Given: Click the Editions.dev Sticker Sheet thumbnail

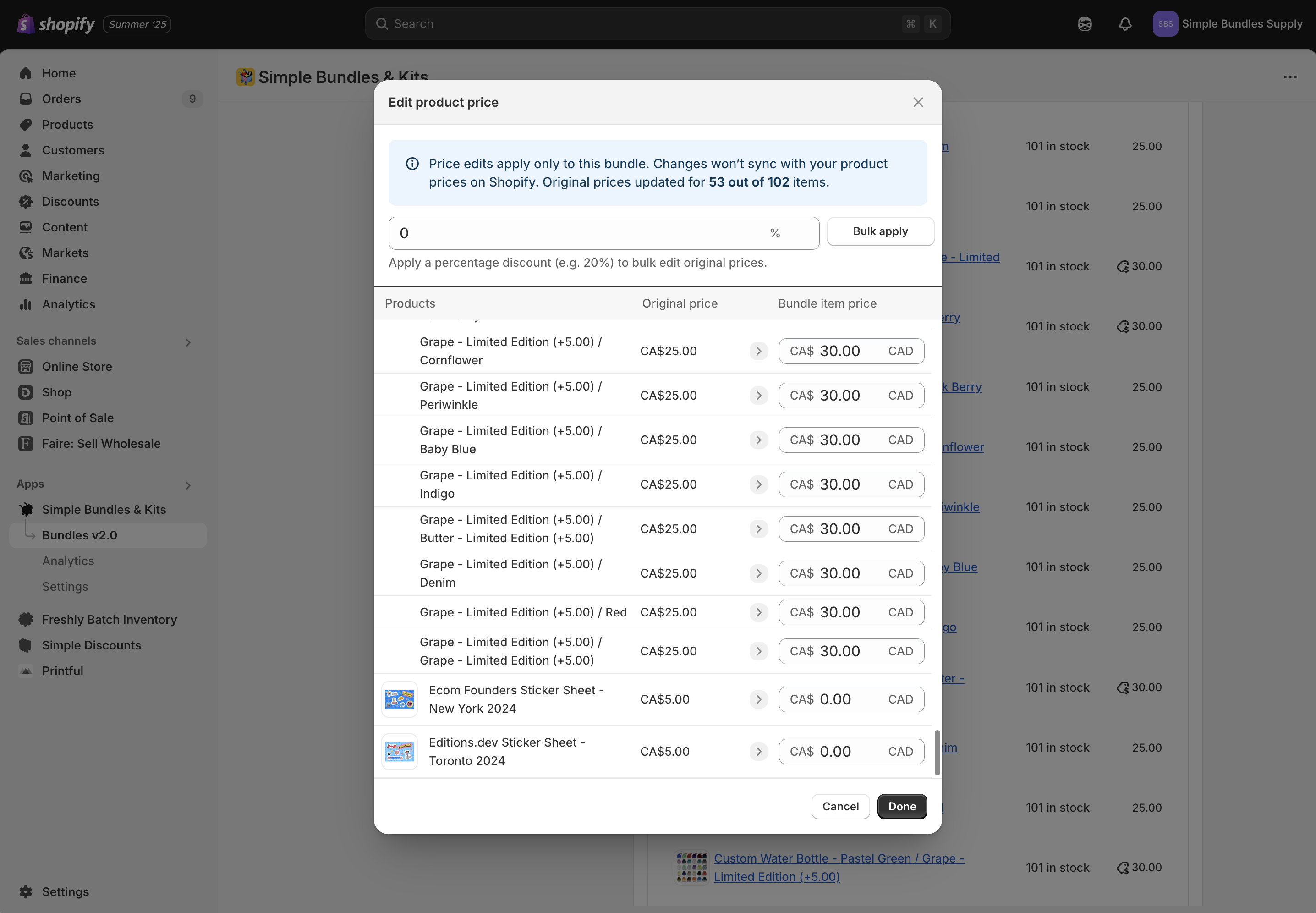Looking at the screenshot, I should pos(399,752).
